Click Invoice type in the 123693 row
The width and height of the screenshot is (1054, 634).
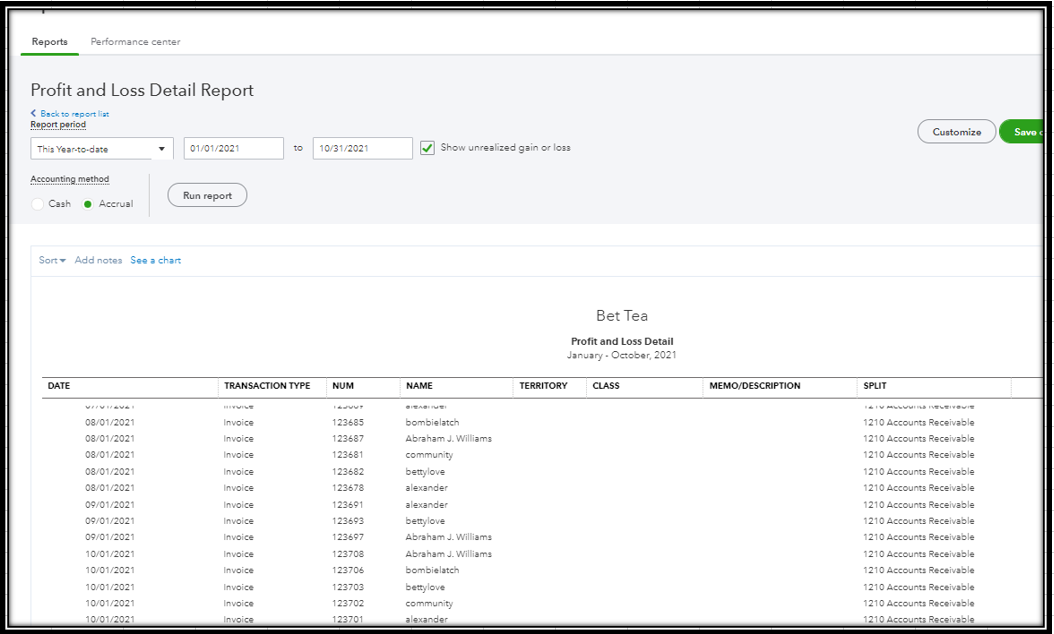[x=239, y=521]
